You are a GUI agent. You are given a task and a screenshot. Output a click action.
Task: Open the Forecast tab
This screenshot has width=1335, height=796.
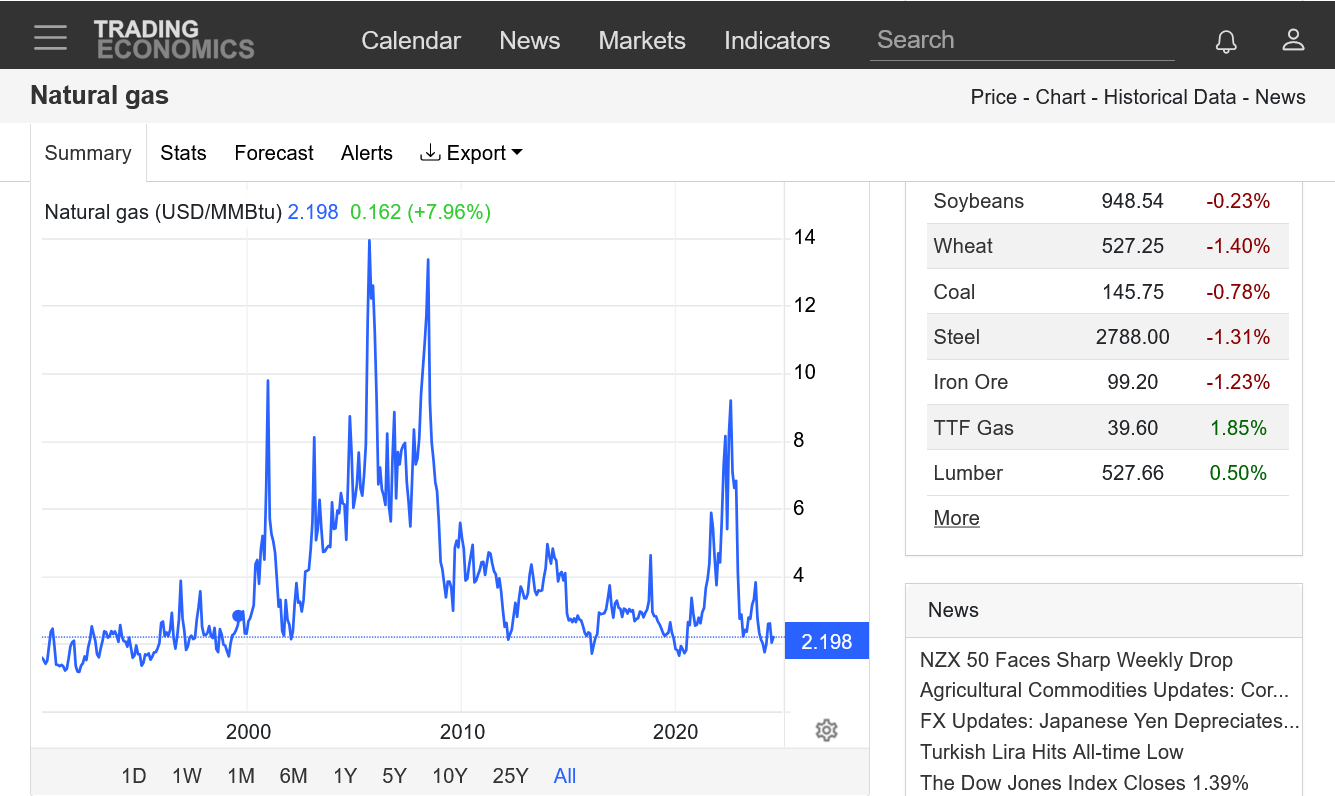click(x=273, y=153)
